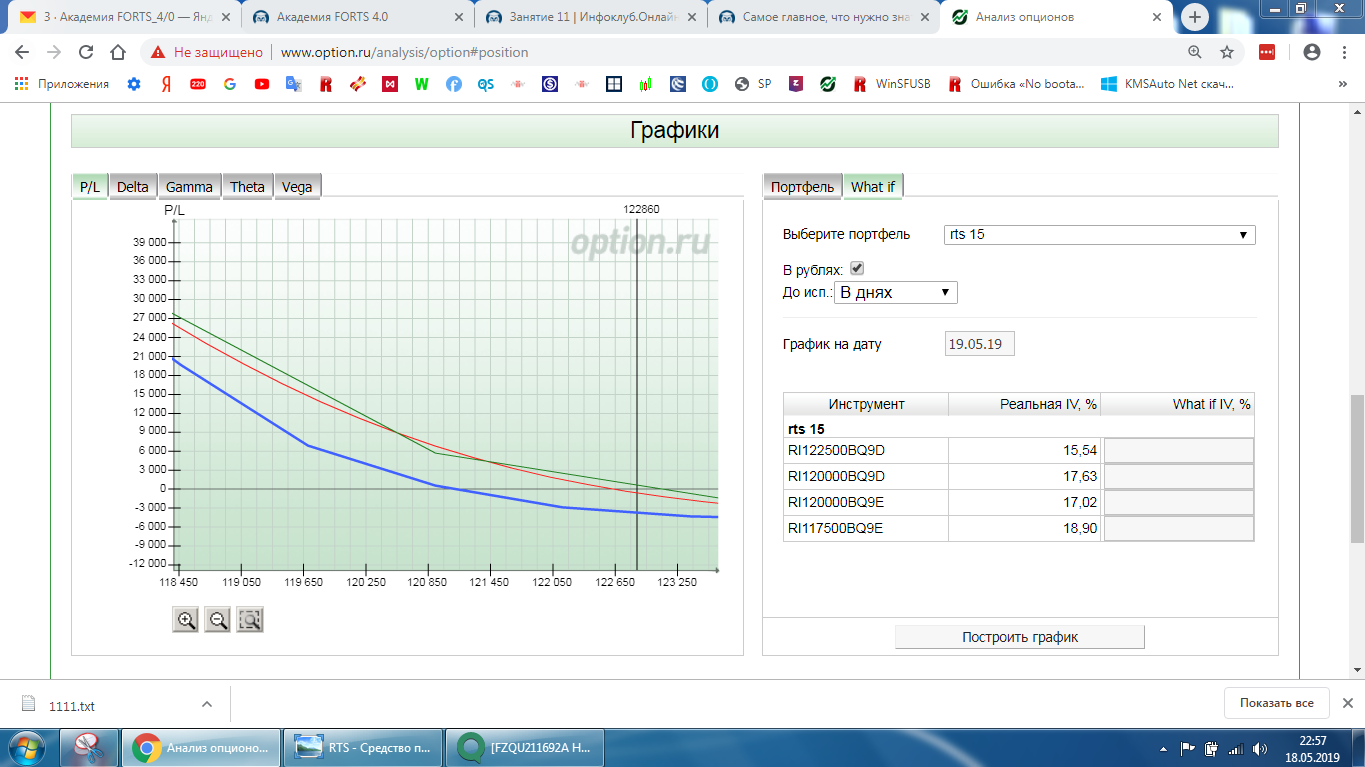Open the Chrome three-dot menu
The image size is (1365, 767).
(x=1344, y=52)
